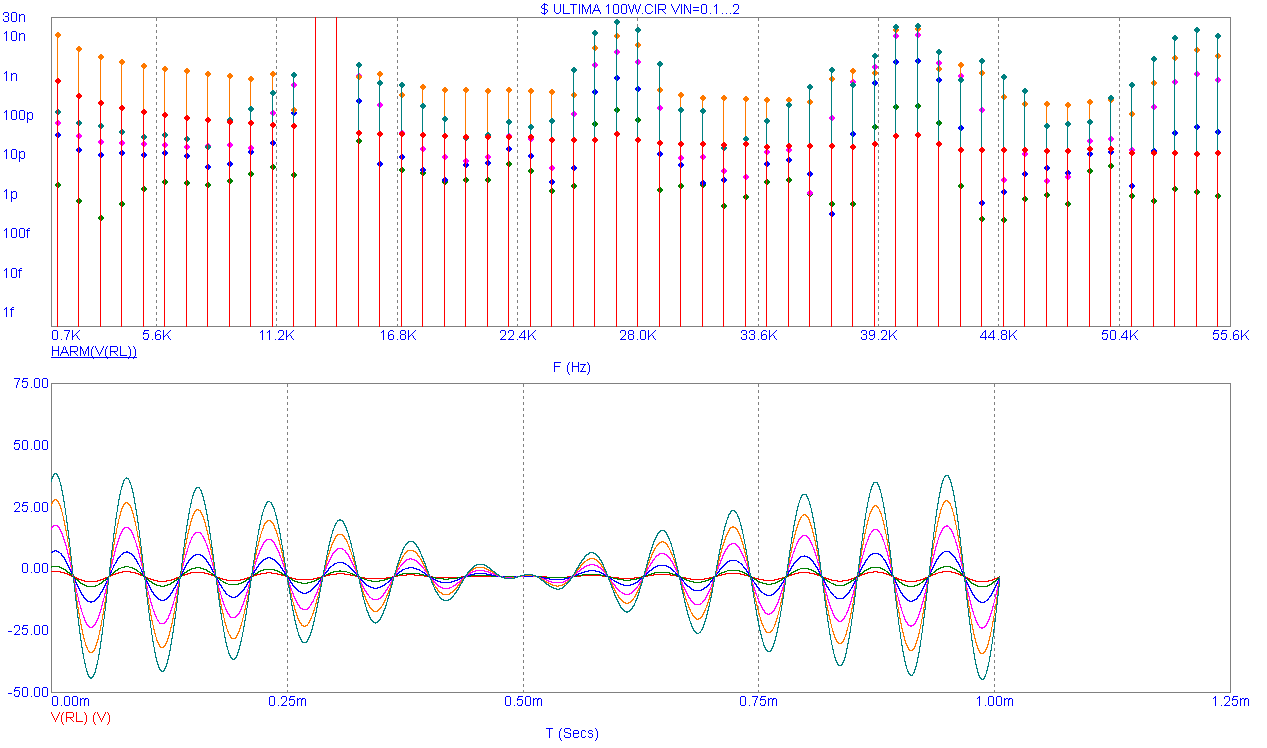This screenshot has width=1267, height=748.
Task: Click the 25.00 voltage tick label
Action: [33, 507]
